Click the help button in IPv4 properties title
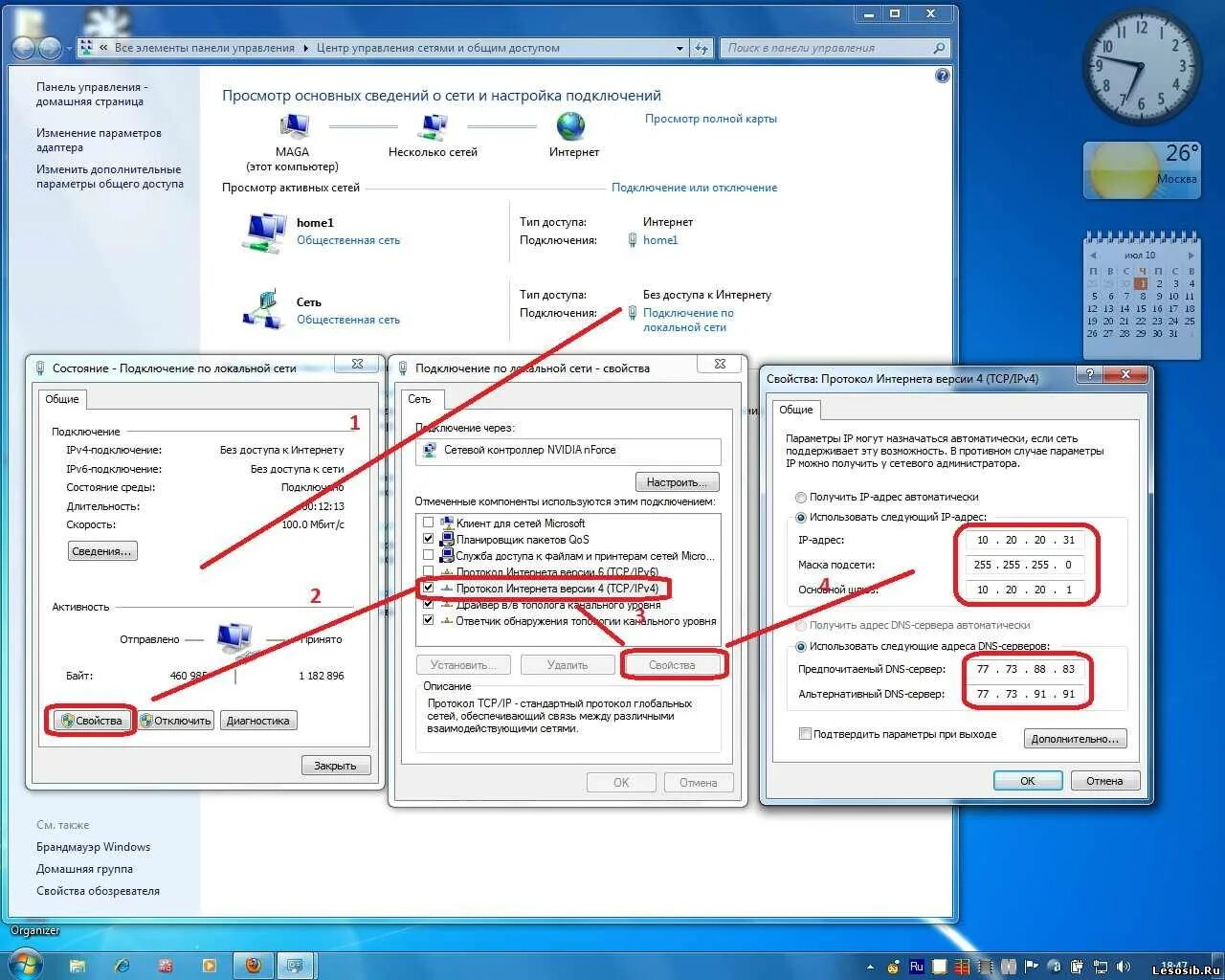1225x980 pixels. tap(1088, 374)
